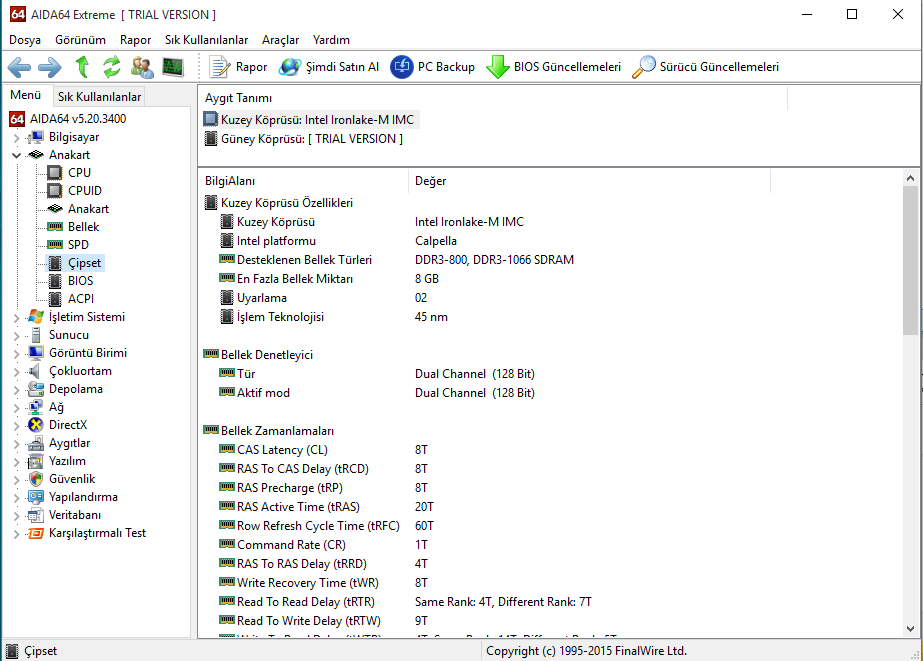Image resolution: width=923 pixels, height=661 pixels.
Task: Open the Görünüm menu
Action: [80, 40]
